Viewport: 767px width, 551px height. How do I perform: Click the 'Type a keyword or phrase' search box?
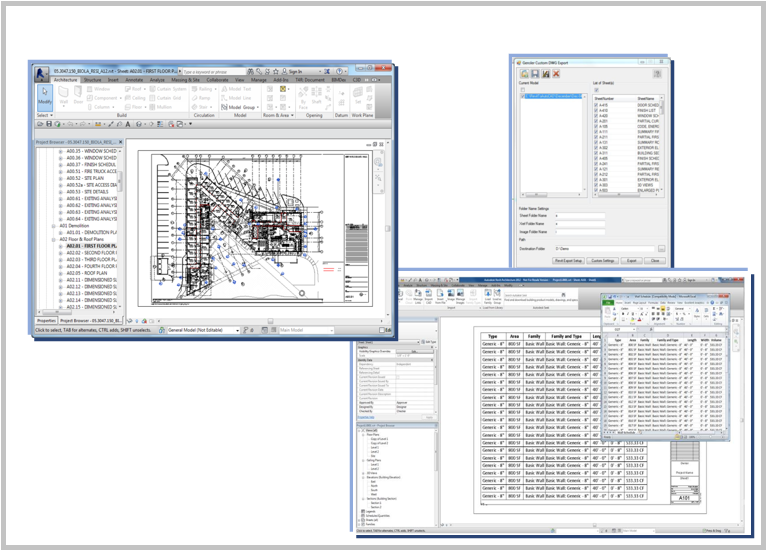[x=213, y=72]
